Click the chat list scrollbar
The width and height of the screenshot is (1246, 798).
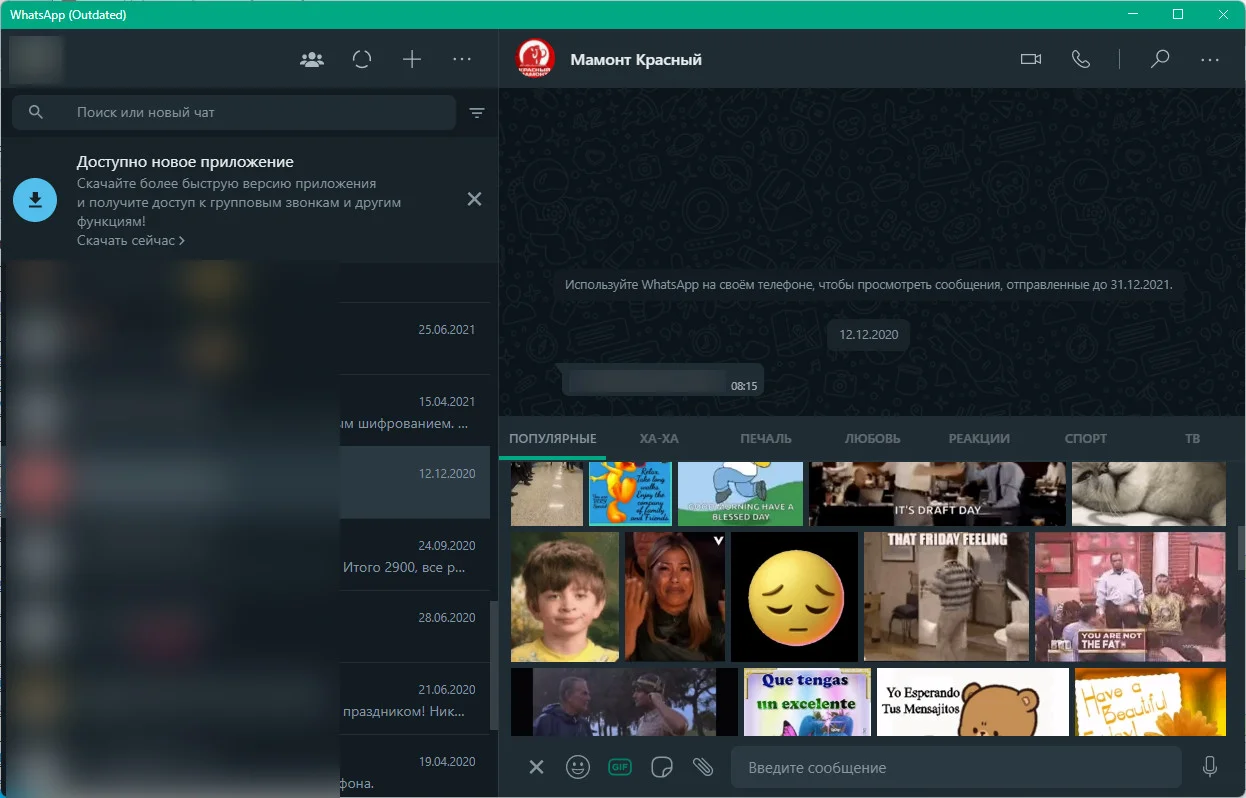[x=494, y=663]
